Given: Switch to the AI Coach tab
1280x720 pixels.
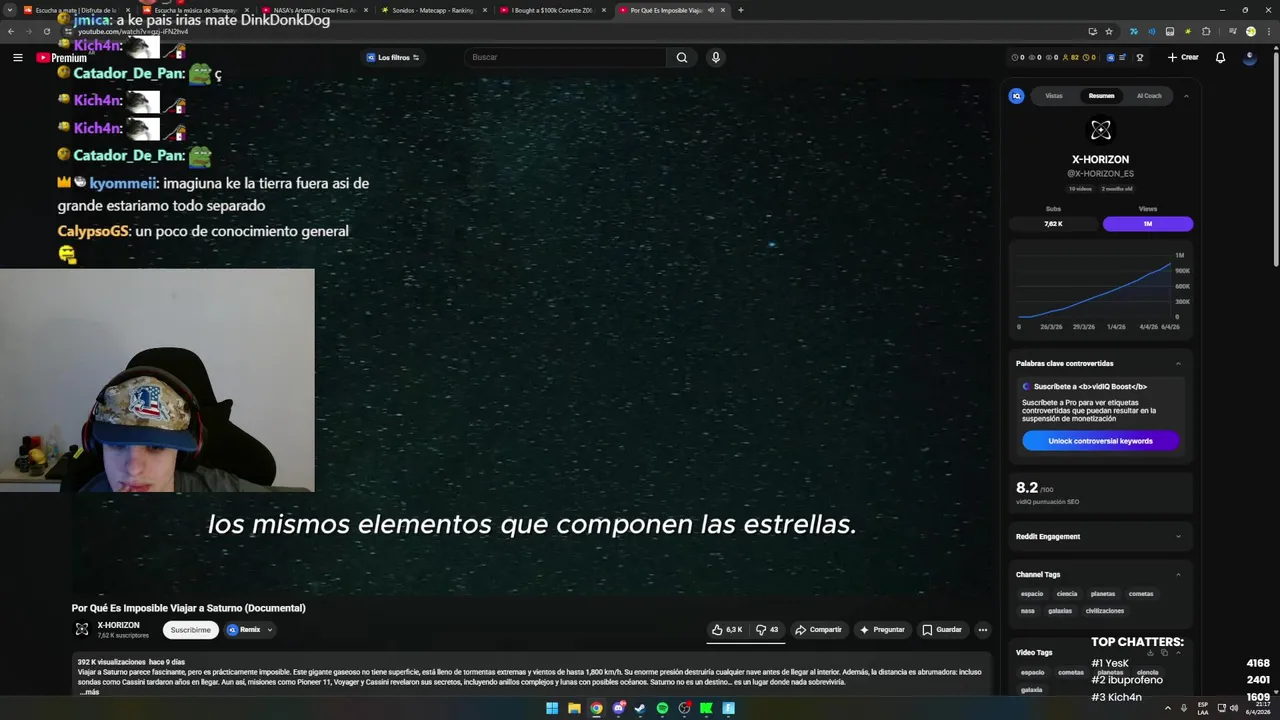Looking at the screenshot, I should tap(1149, 96).
